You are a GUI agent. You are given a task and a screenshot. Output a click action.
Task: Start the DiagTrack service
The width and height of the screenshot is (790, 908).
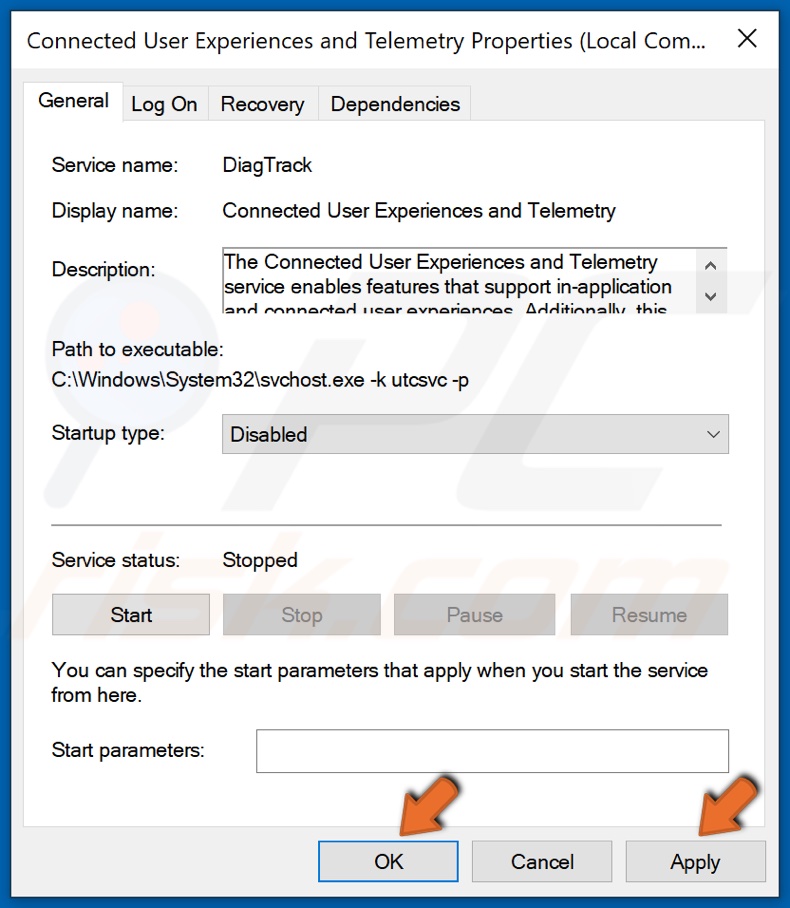tap(130, 614)
